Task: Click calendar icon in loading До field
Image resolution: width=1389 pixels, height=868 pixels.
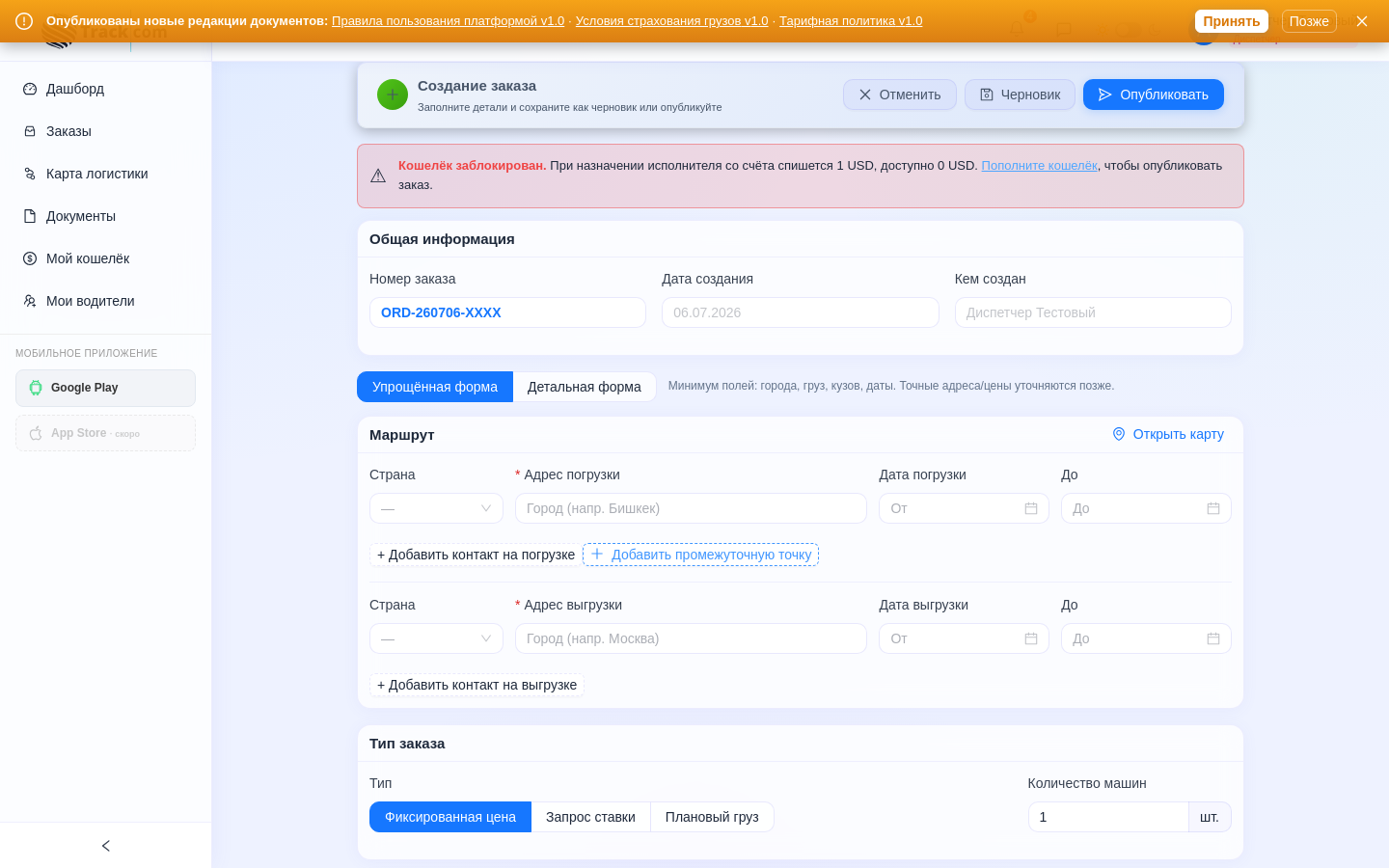Action: pyautogui.click(x=1213, y=508)
